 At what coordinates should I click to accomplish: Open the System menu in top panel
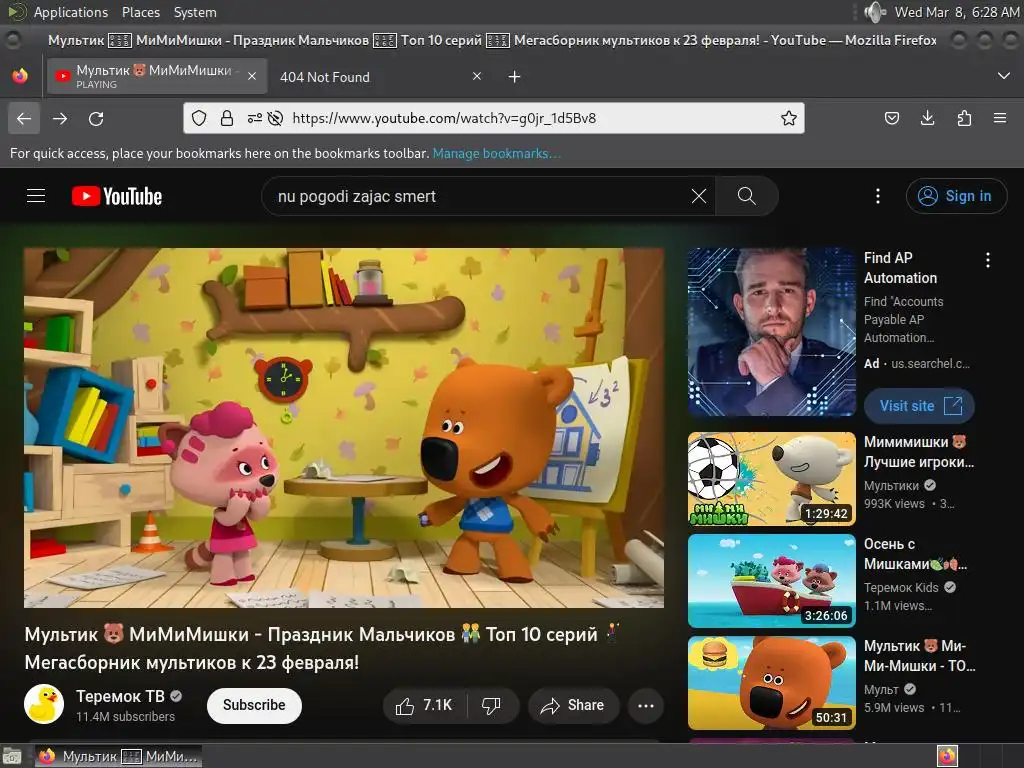pyautogui.click(x=195, y=12)
